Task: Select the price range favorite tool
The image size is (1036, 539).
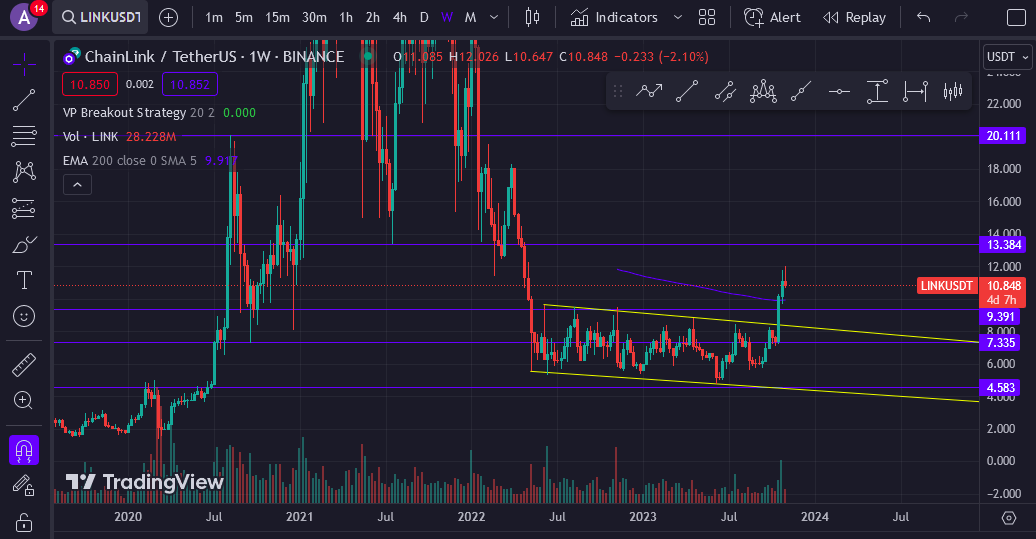Action: click(877, 91)
